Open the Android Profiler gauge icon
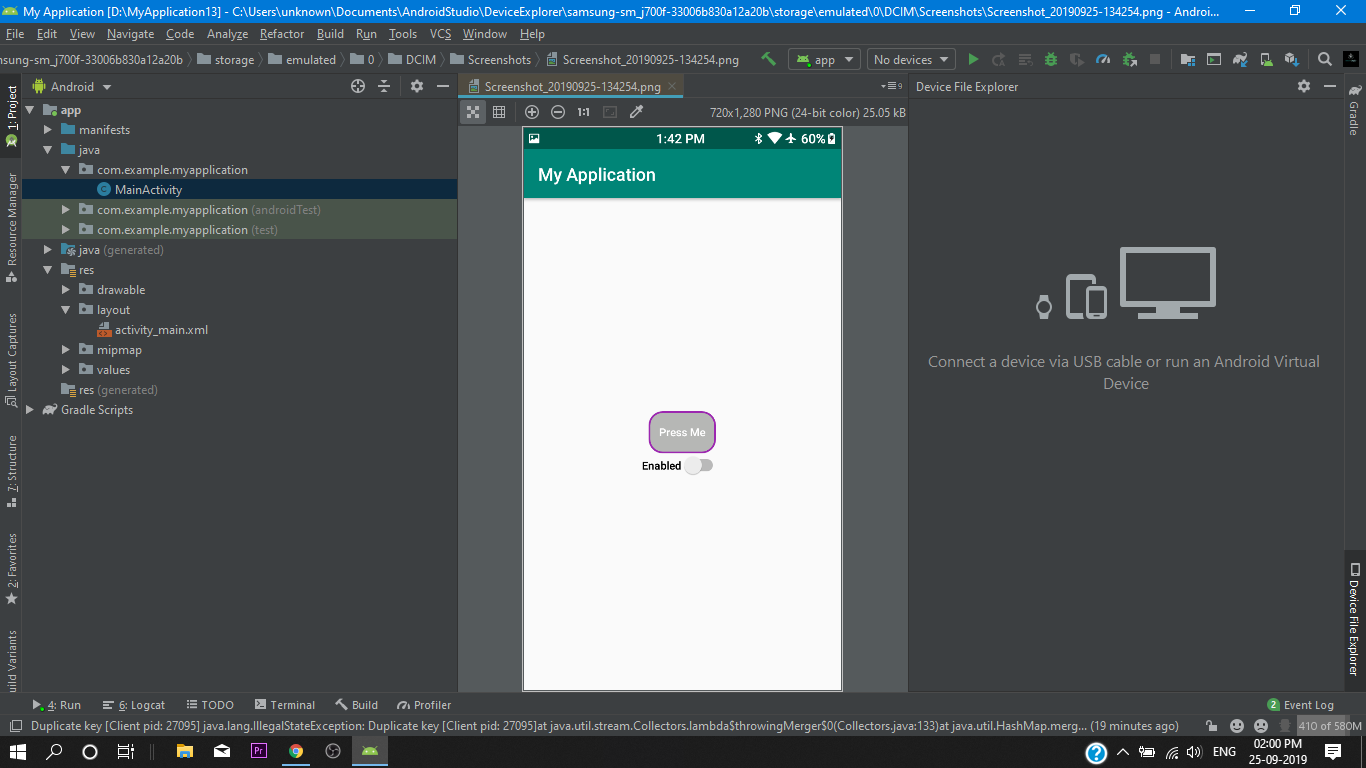This screenshot has height=768, width=1366. [1103, 60]
